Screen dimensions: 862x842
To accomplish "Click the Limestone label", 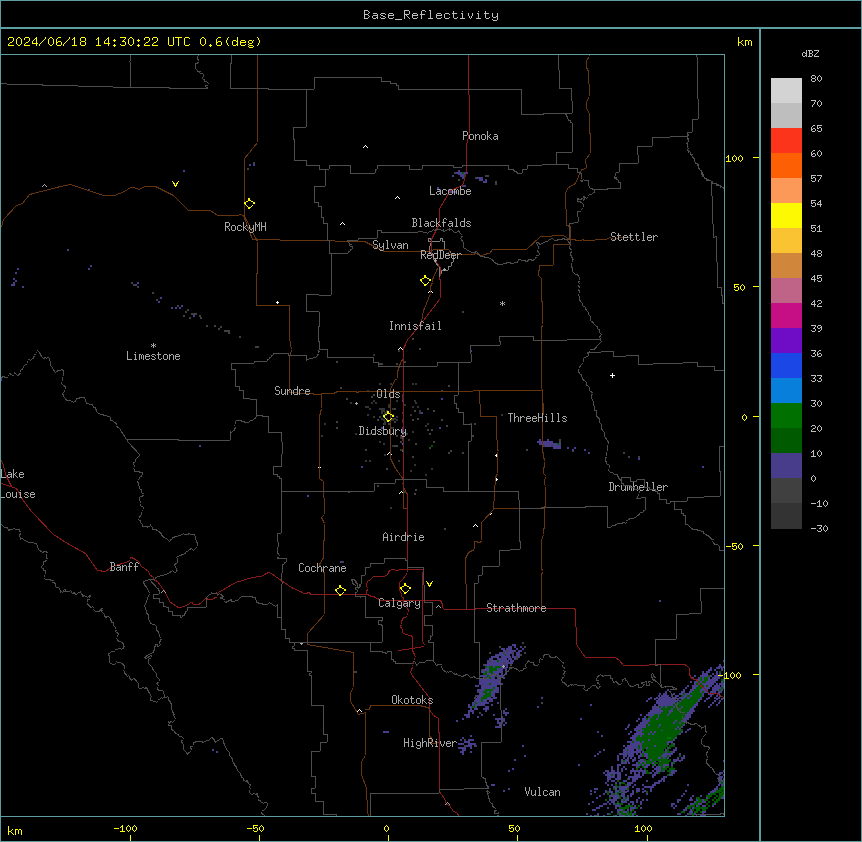I will pyautogui.click(x=153, y=356).
